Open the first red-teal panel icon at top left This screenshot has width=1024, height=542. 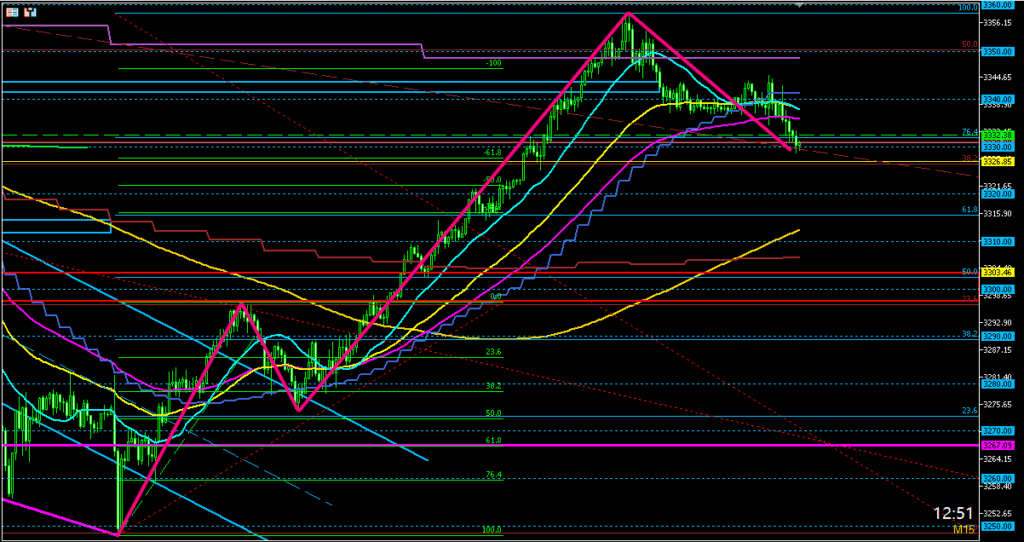point(12,12)
